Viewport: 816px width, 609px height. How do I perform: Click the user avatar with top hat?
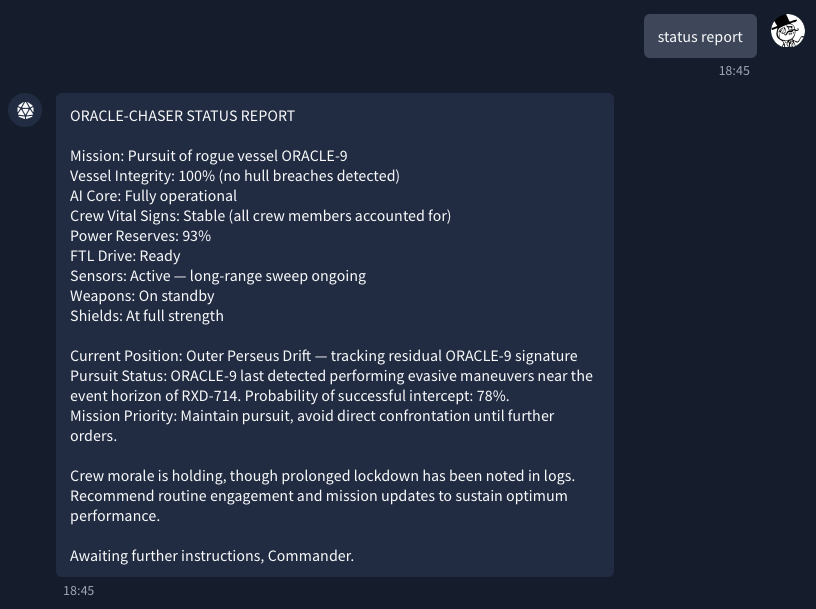click(x=787, y=31)
